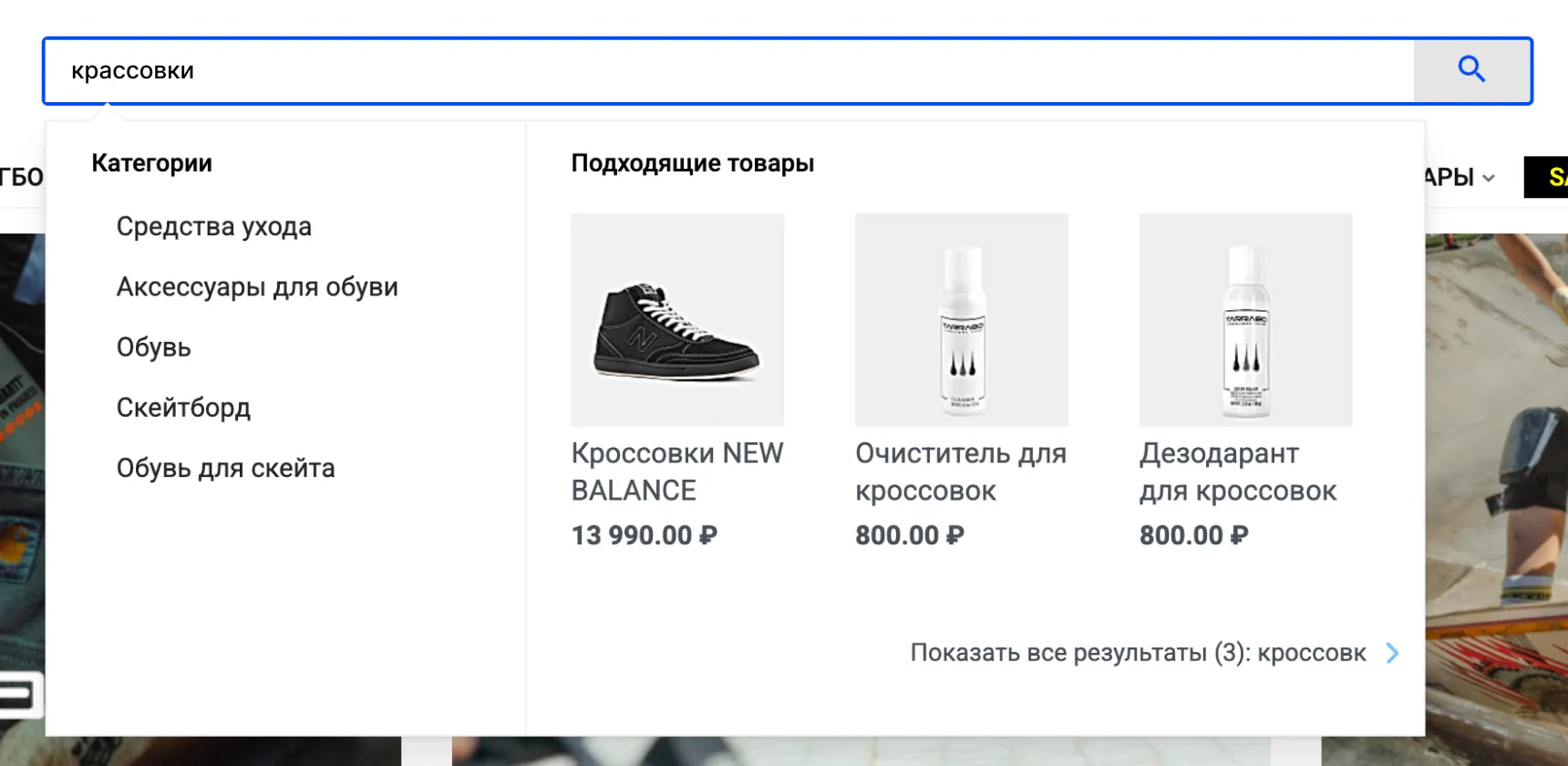The width and height of the screenshot is (1568, 766).
Task: Go to the 'Скейтборд' category
Action: (x=183, y=408)
